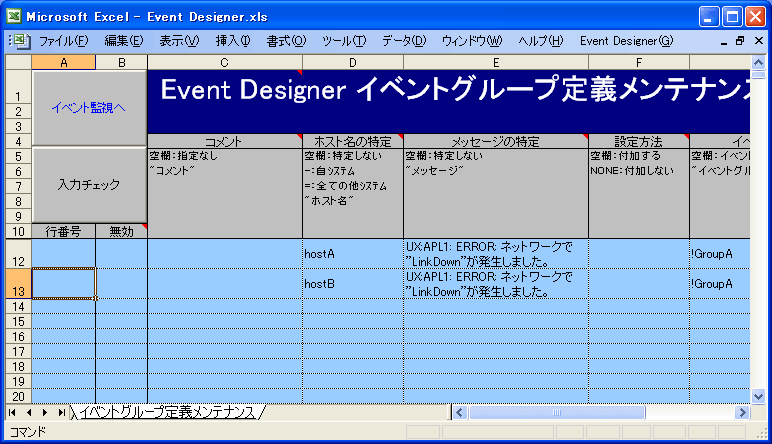772x444 pixels.
Task: Restore the workbook window in menu bar
Action: [x=740, y=41]
